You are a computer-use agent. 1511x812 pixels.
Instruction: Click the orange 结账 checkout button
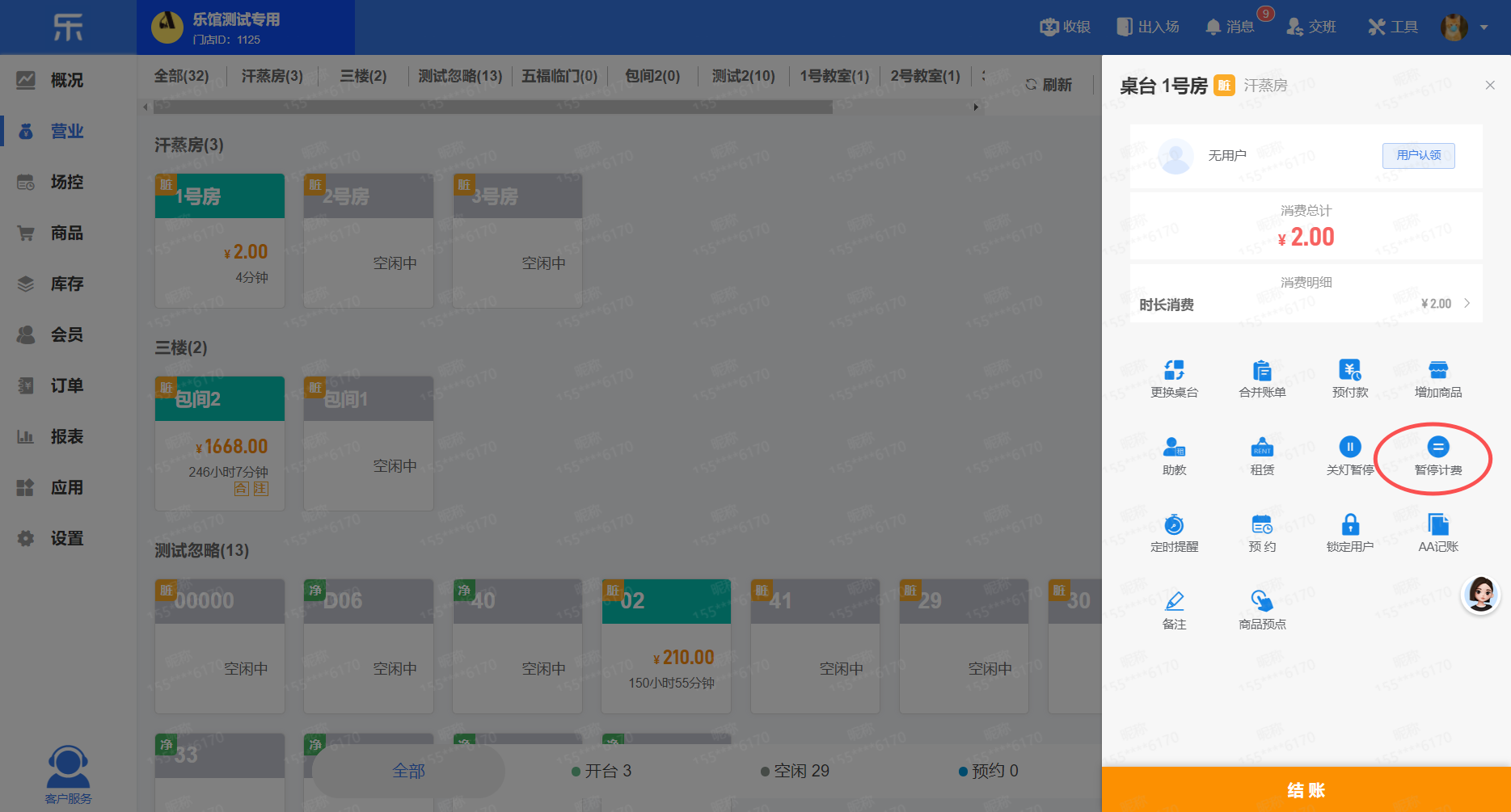(1306, 789)
